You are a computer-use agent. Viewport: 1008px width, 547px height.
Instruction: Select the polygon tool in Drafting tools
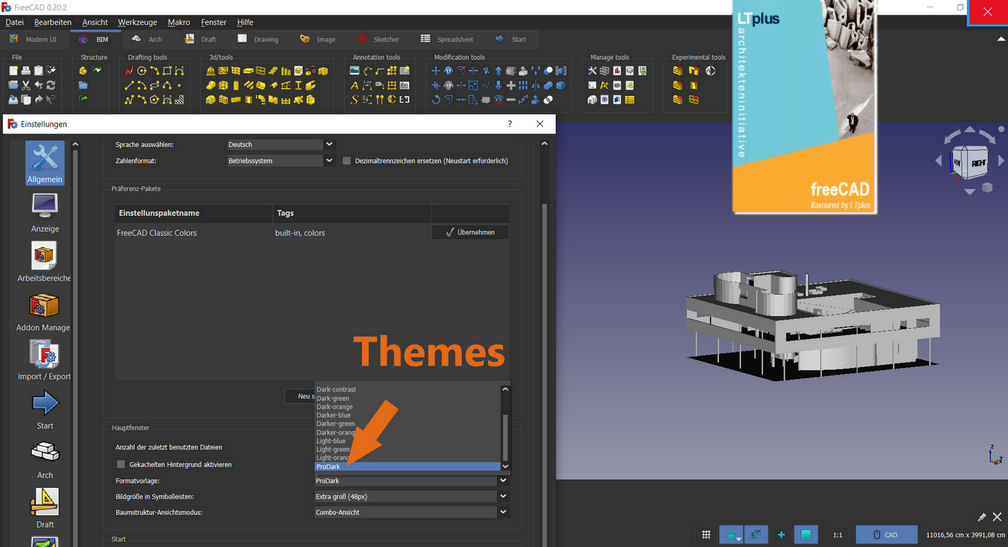pyautogui.click(x=154, y=100)
